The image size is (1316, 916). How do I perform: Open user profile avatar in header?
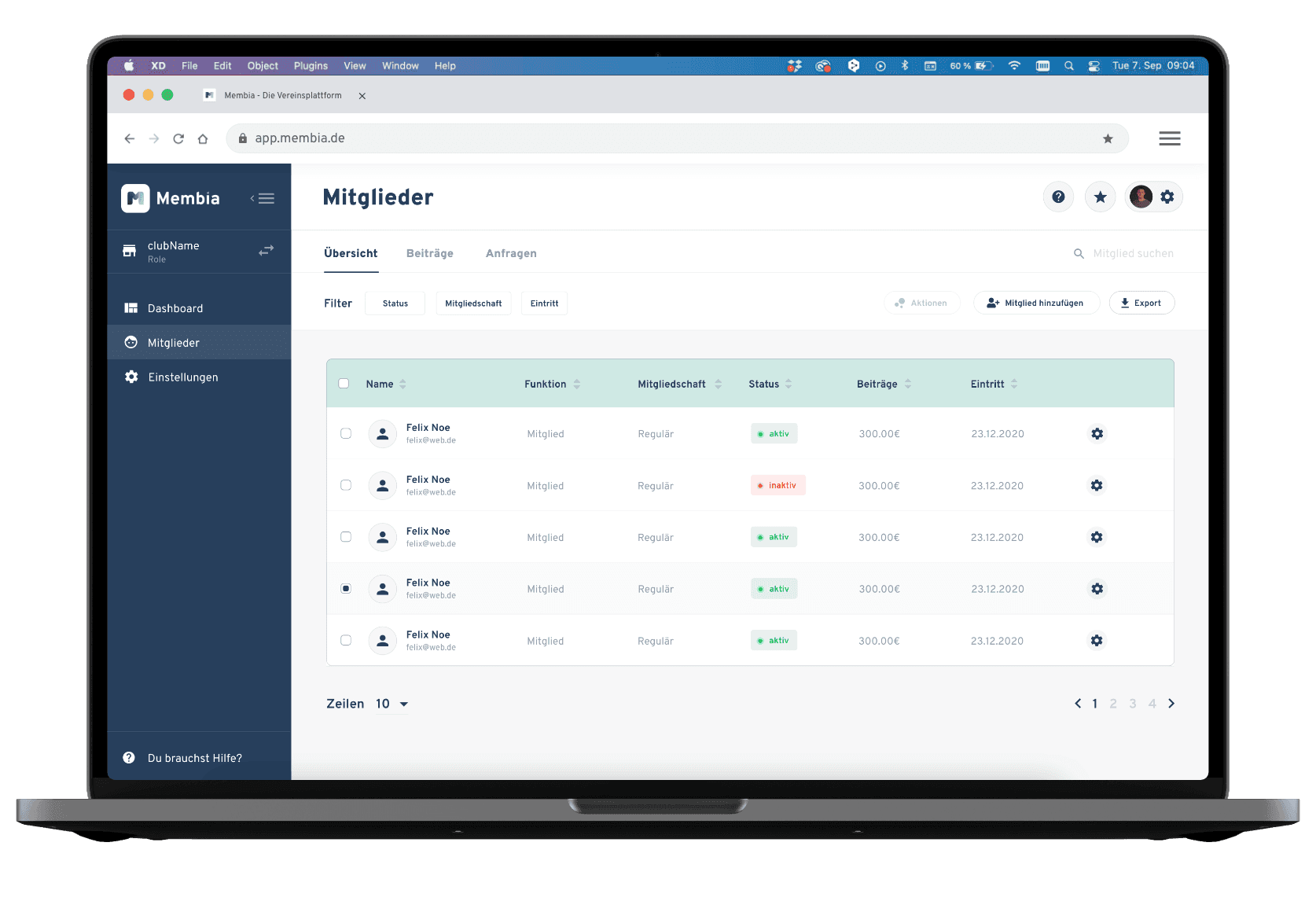pos(1141,197)
